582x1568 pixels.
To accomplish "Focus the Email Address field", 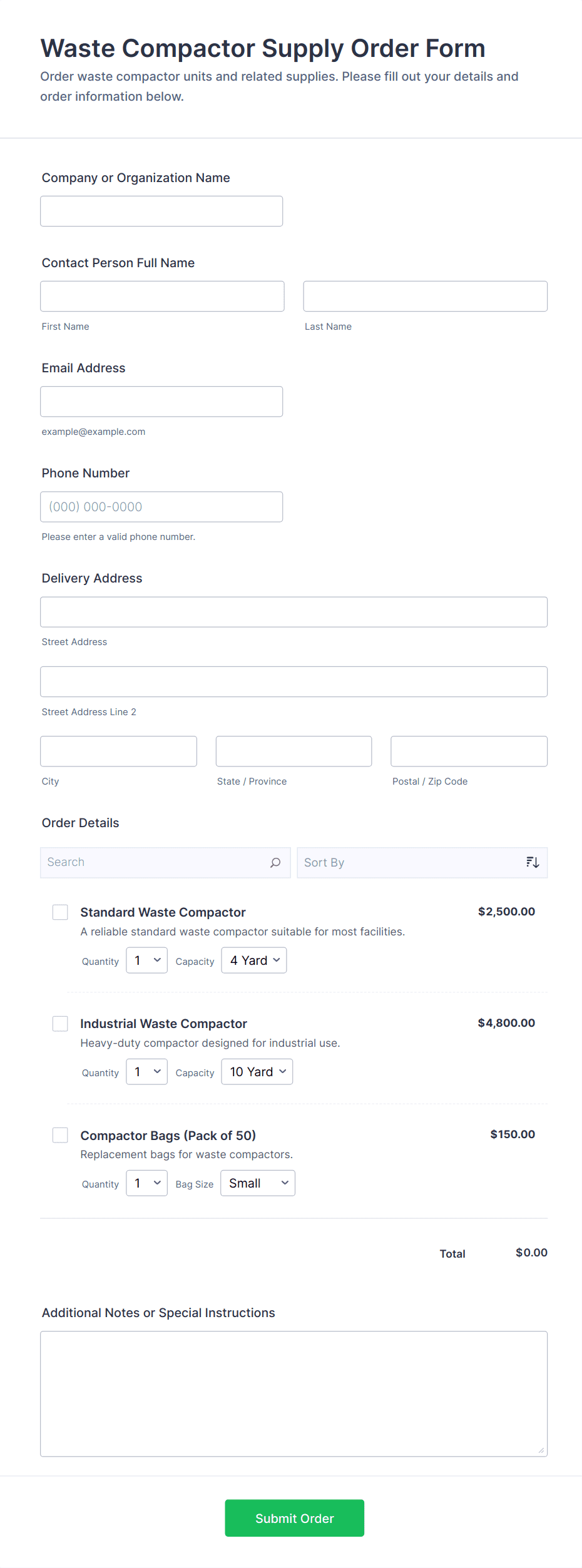I will 161,402.
